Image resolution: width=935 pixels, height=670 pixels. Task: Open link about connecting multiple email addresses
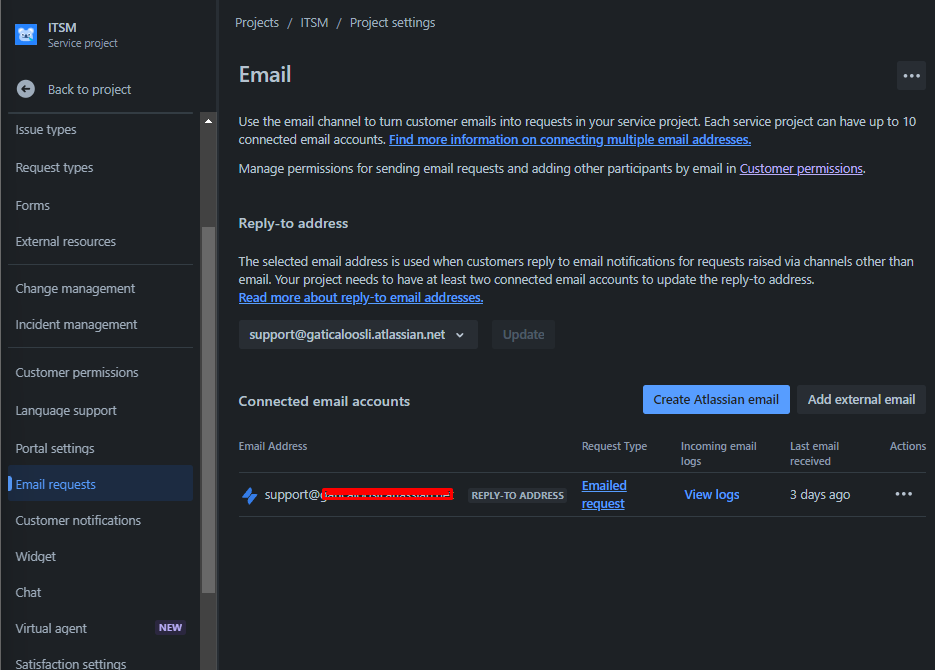point(569,139)
